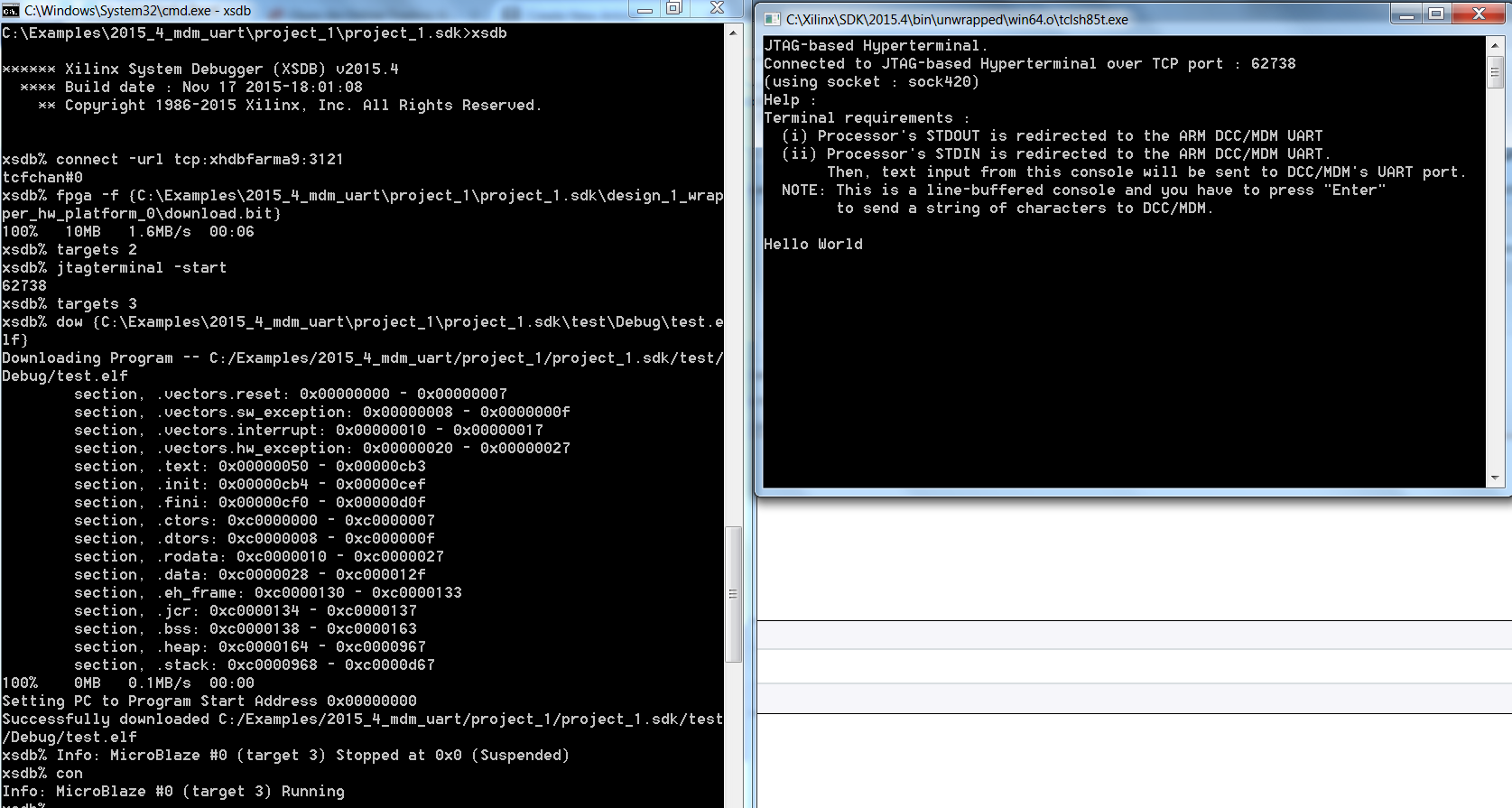The image size is (1512, 808).
Task: Click the 'targets 2' command line
Action: click(x=70, y=249)
